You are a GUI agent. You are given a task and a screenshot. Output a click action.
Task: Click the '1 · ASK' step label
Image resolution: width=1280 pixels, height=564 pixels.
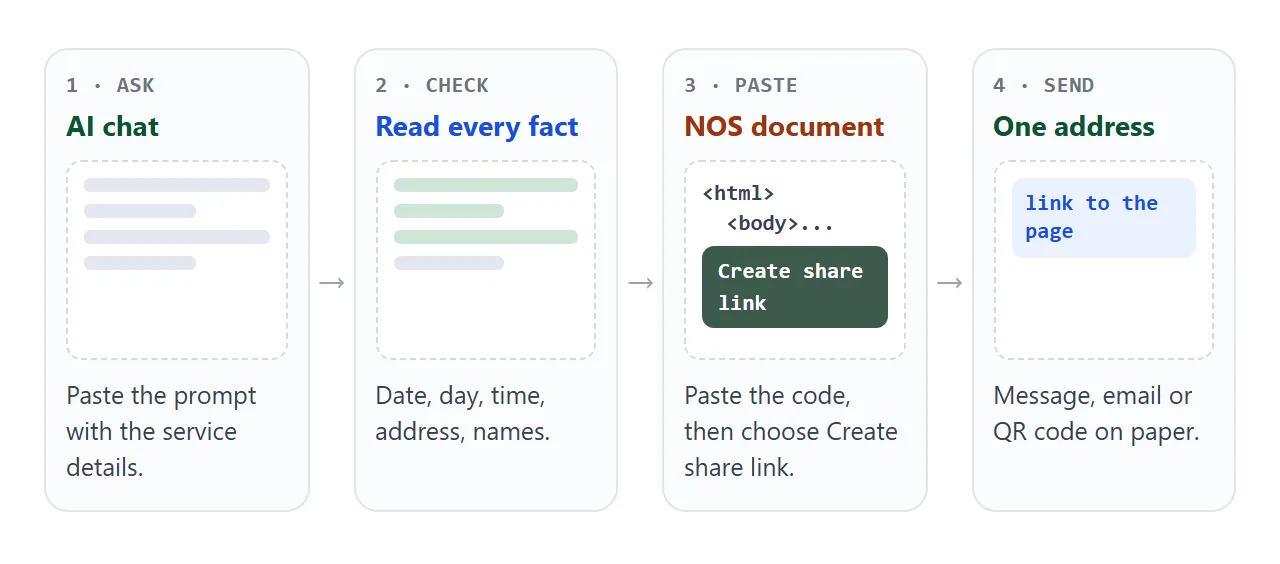click(x=111, y=86)
